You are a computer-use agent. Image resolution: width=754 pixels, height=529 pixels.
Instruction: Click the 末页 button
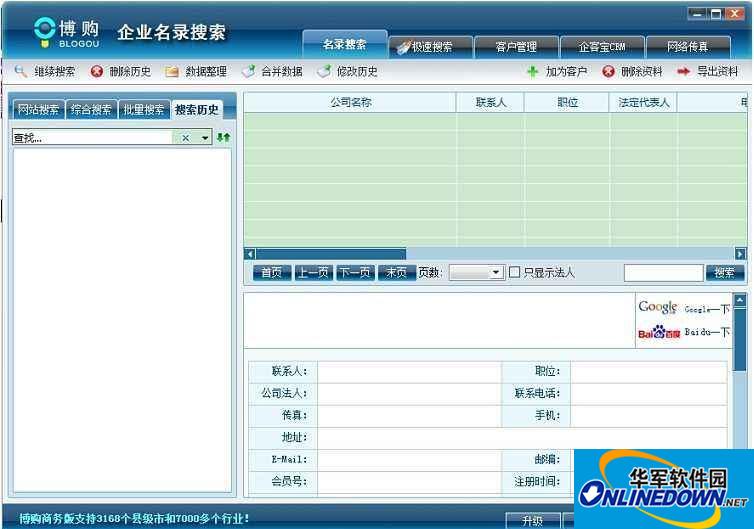(x=396, y=273)
